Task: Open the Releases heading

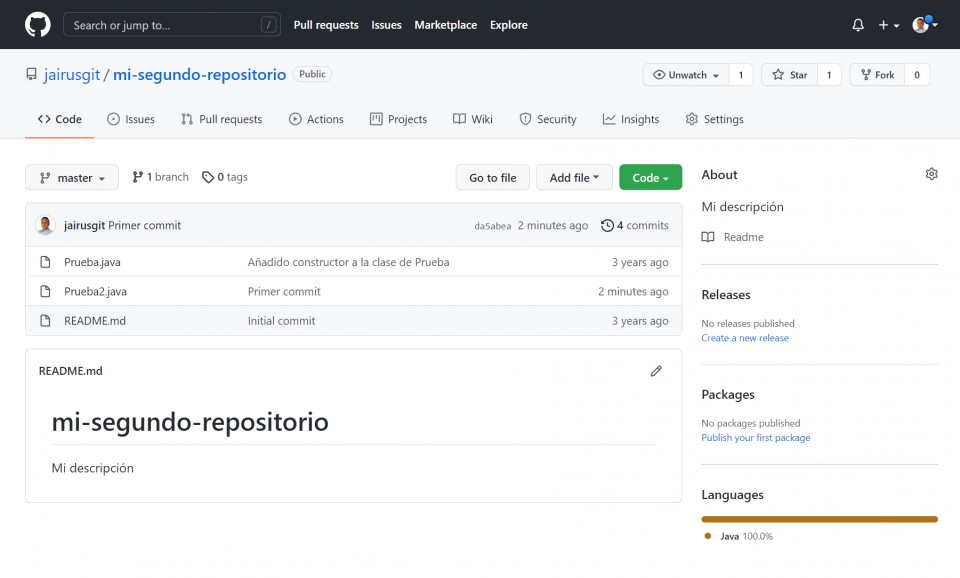Action: pos(726,295)
